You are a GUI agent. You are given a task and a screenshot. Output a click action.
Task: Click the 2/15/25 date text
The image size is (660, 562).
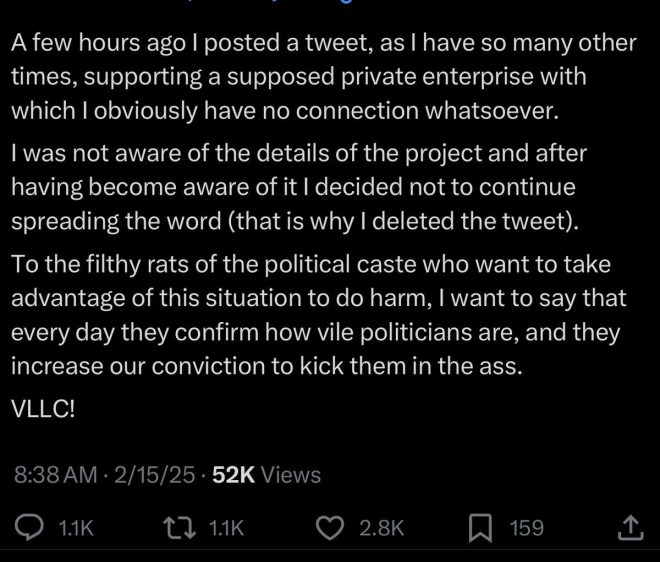pos(154,475)
